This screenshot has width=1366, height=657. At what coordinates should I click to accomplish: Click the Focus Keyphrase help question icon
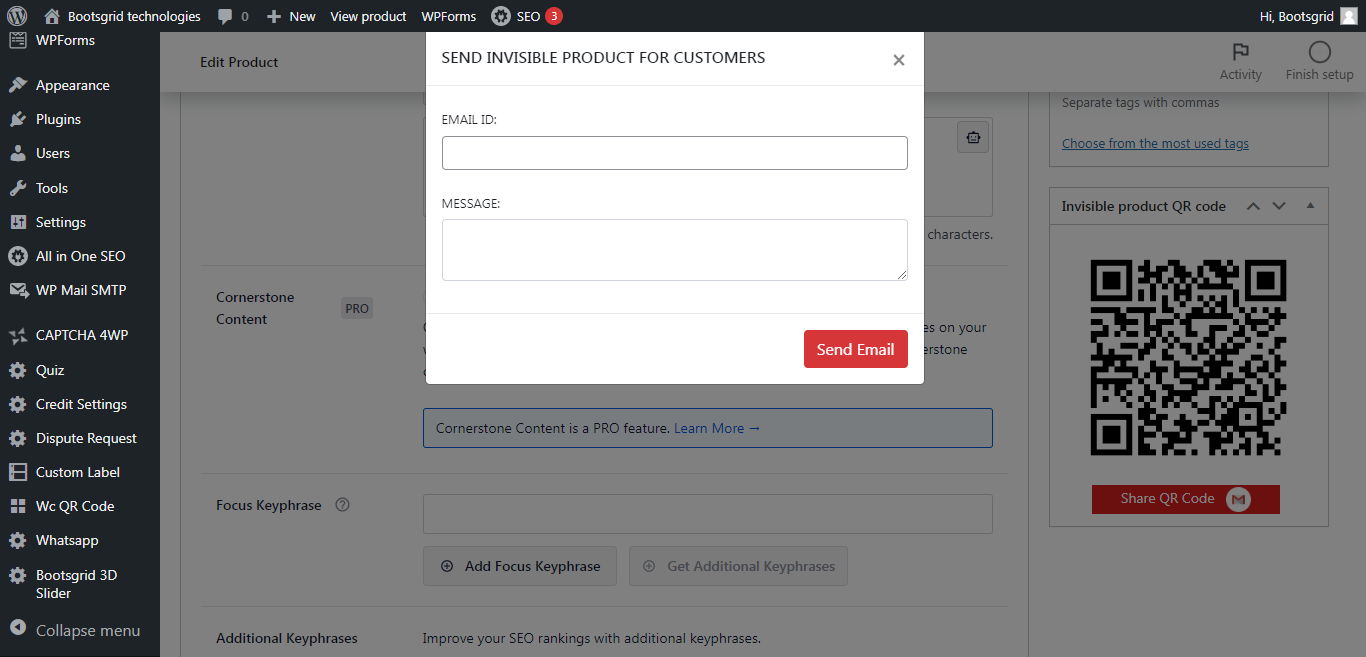click(x=342, y=505)
